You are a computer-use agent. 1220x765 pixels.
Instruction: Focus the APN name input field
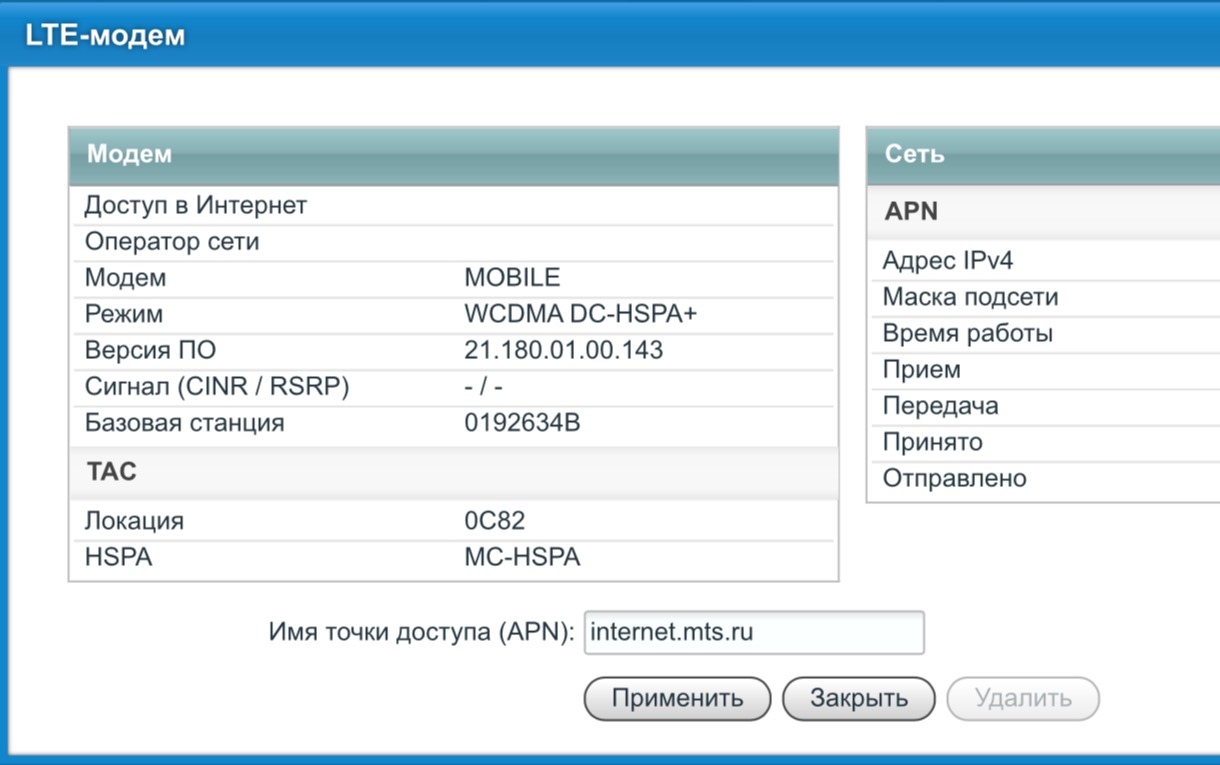[x=754, y=633]
